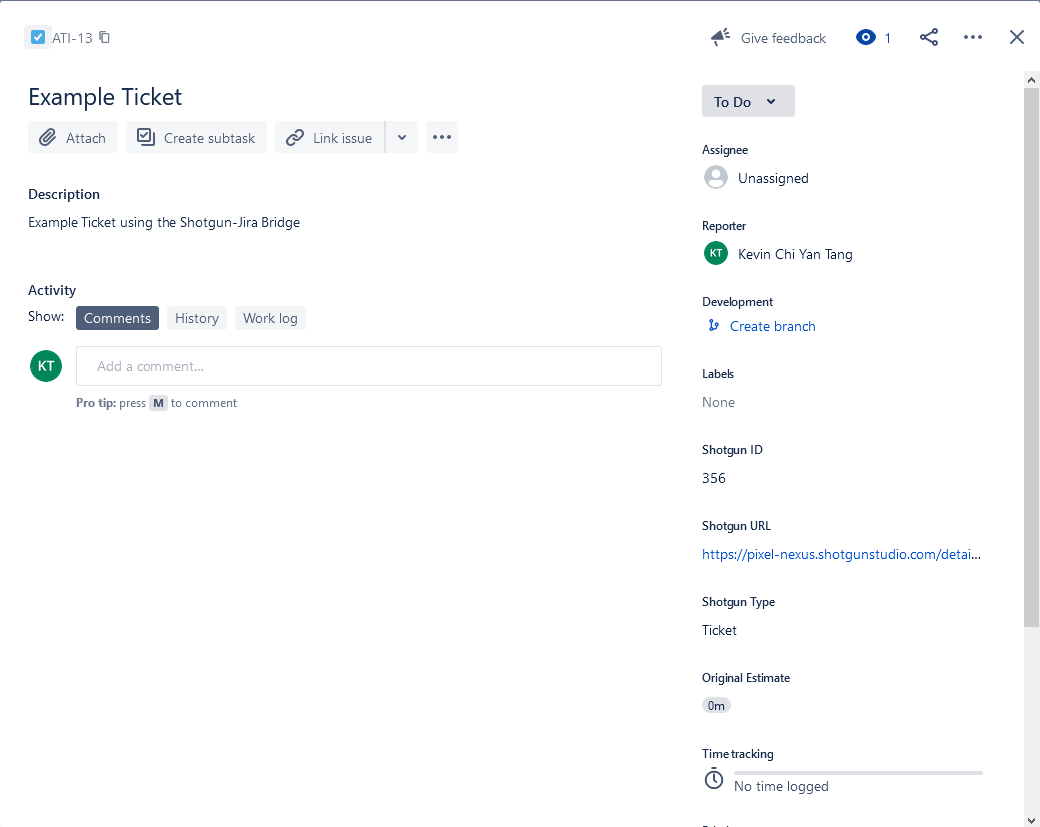The height and width of the screenshot is (827, 1040).
Task: Toggle the watch issue eye icon
Action: click(866, 38)
